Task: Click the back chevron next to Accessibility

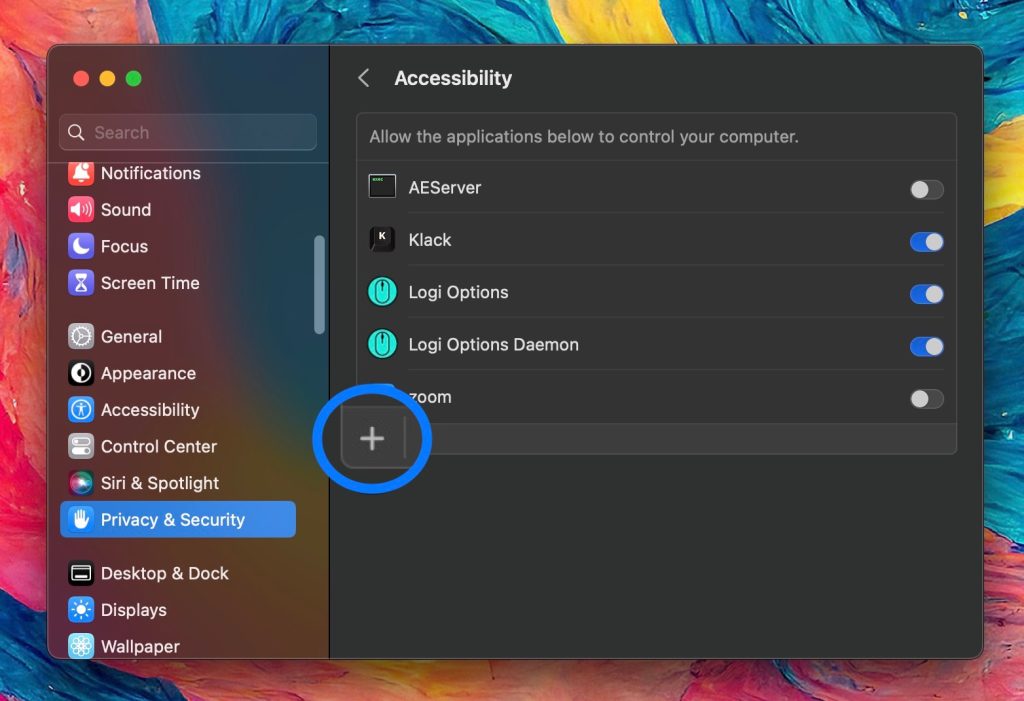Action: click(x=363, y=77)
